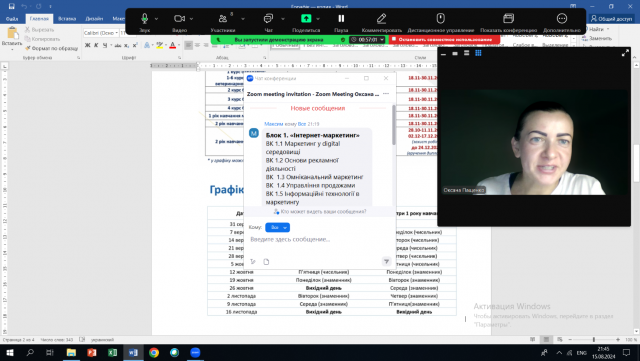The image size is (640, 361).
Task: Open the font color dropdown arrow
Action: pos(179,45)
